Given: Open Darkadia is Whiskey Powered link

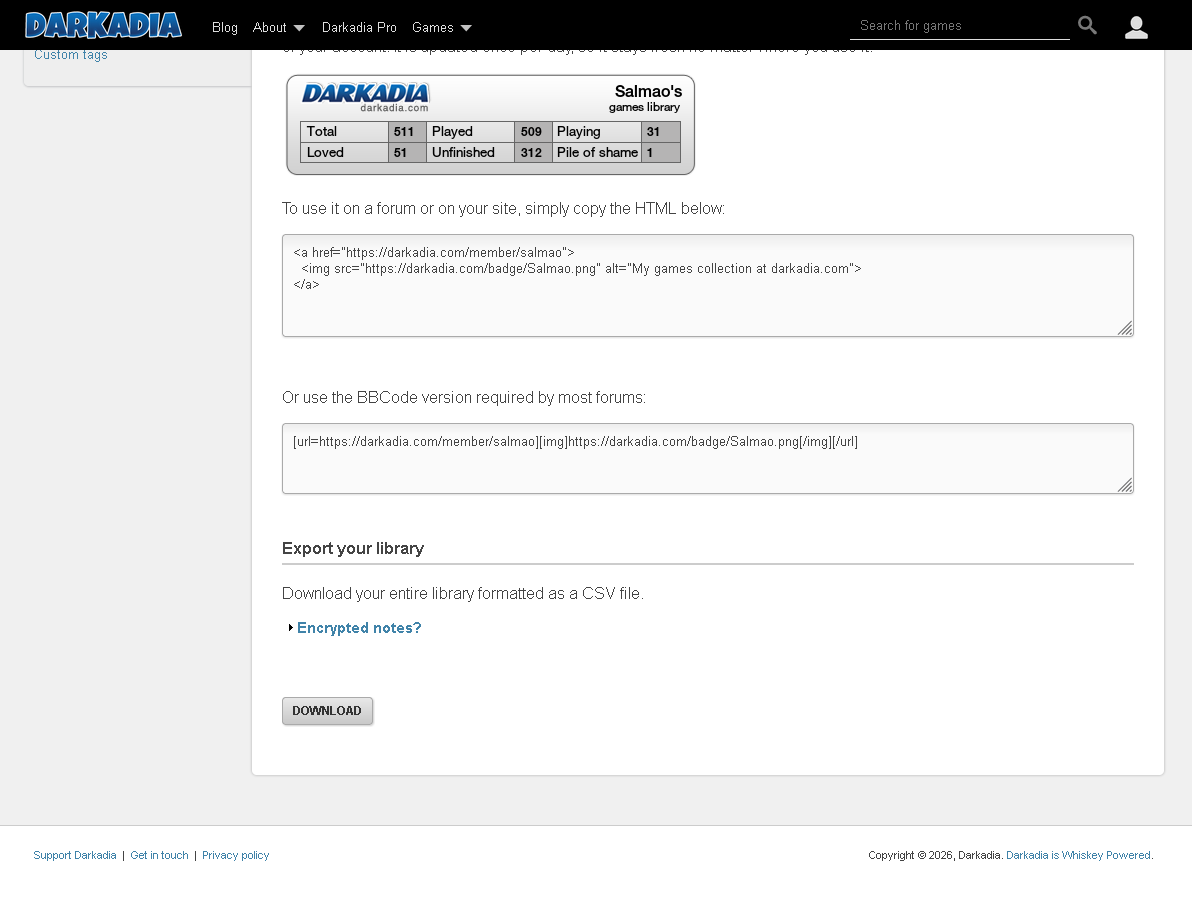Looking at the screenshot, I should tap(1078, 855).
